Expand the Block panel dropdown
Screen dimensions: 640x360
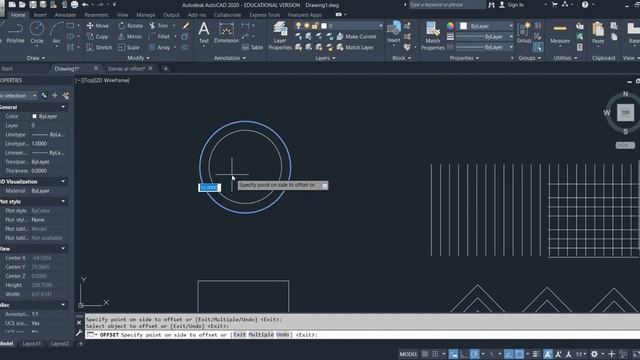402,58
